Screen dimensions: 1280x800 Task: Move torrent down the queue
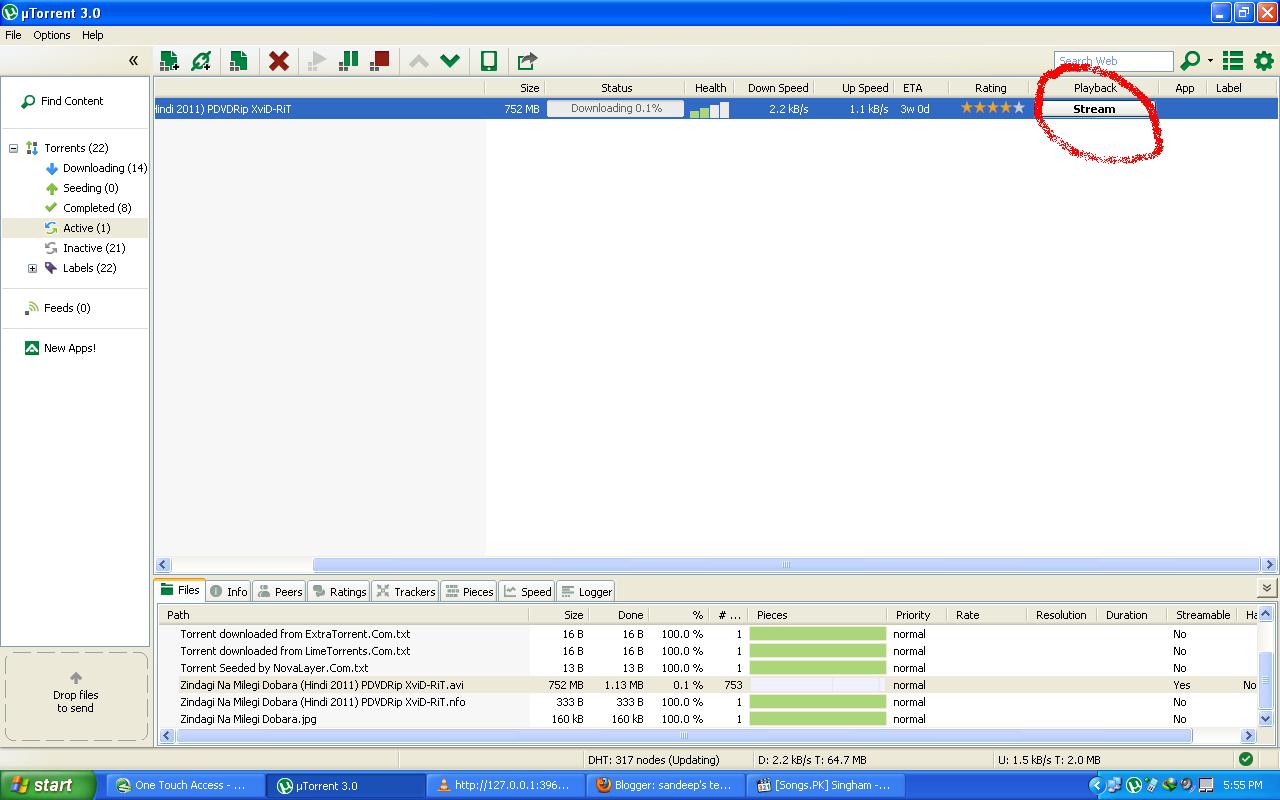click(x=450, y=61)
